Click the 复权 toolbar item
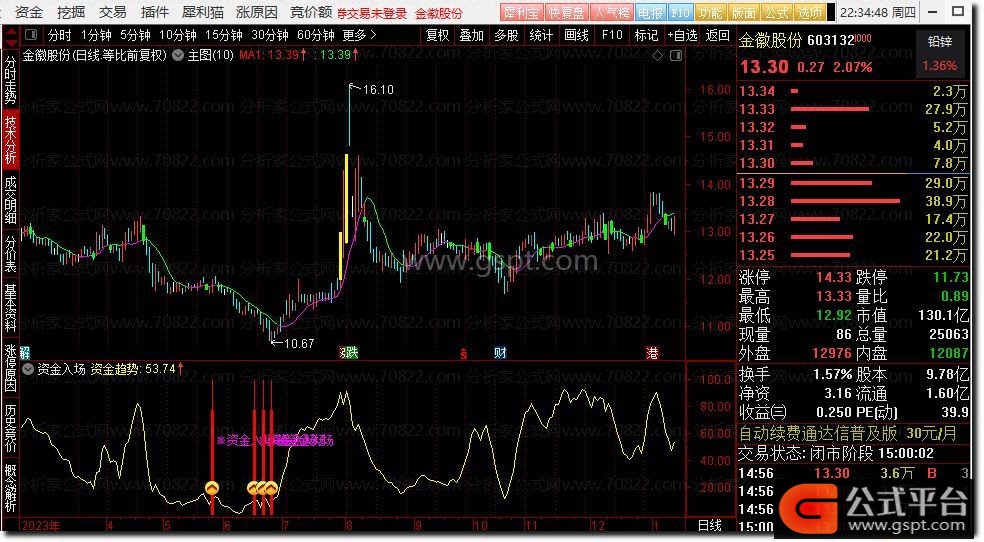The height and width of the screenshot is (542, 984). [x=437, y=35]
